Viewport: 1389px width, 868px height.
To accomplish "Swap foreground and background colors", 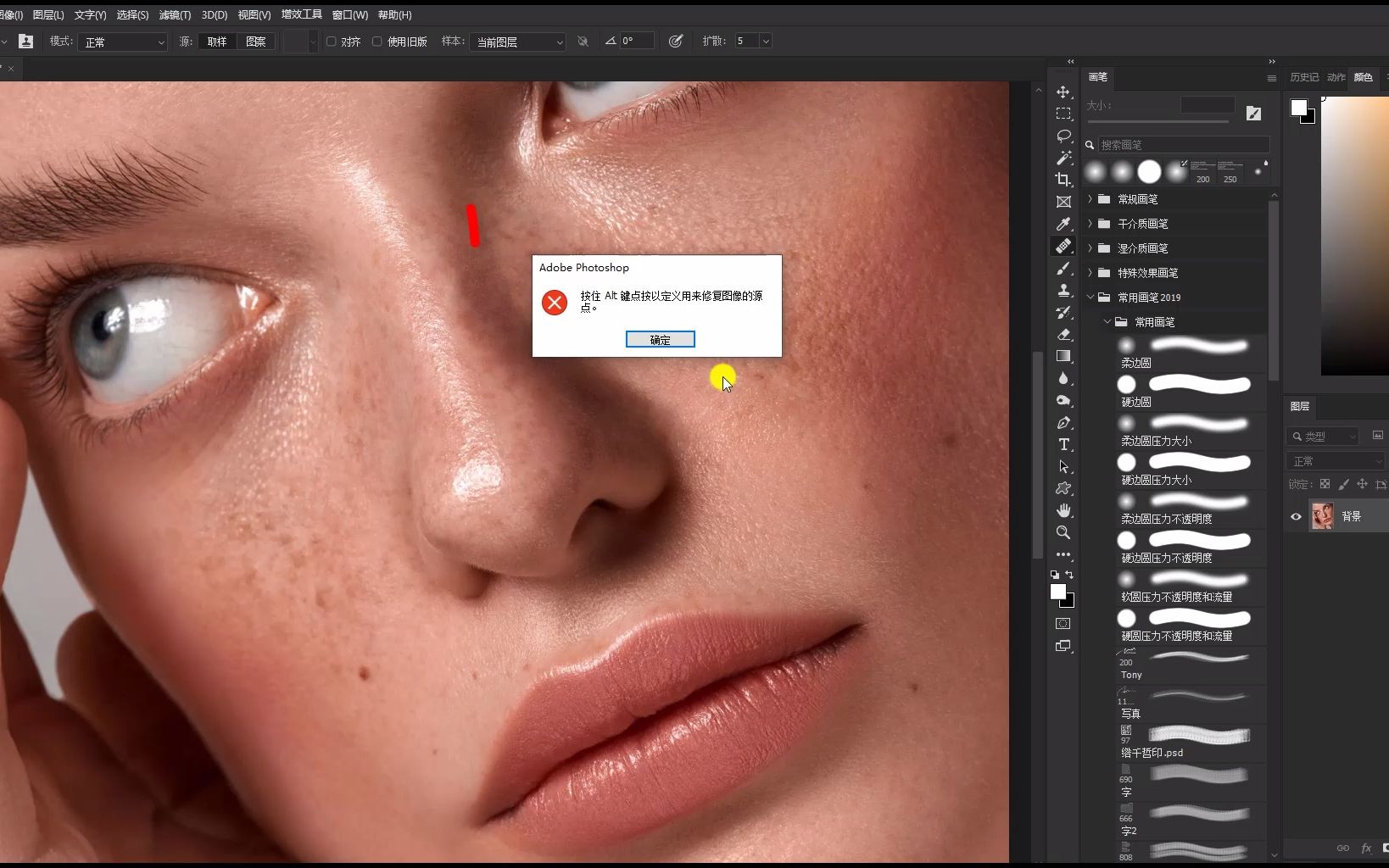I will [x=1069, y=575].
